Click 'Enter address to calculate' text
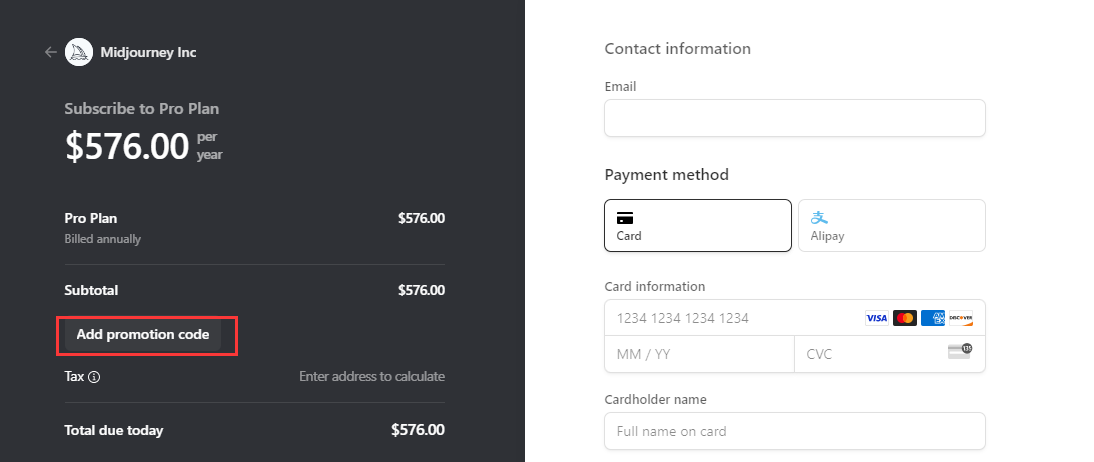 372,376
